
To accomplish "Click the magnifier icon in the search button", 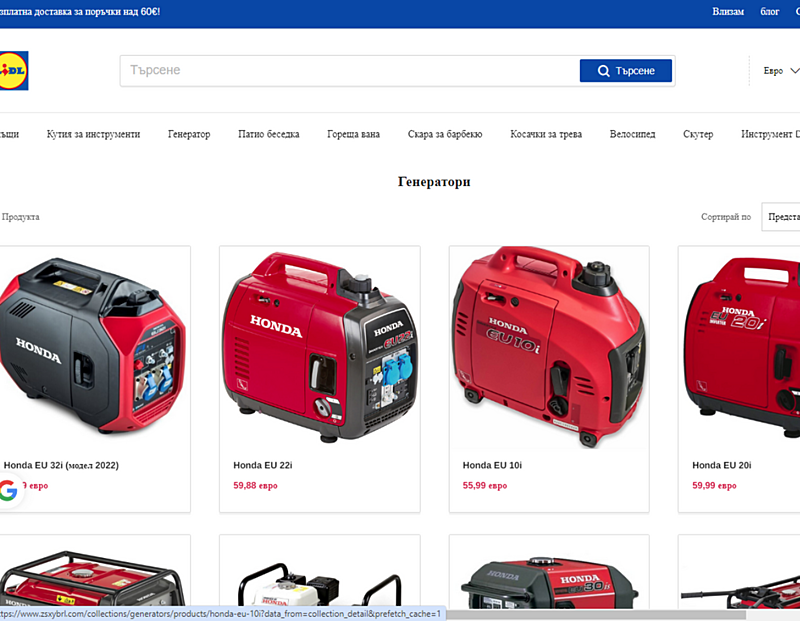I will tap(602, 70).
